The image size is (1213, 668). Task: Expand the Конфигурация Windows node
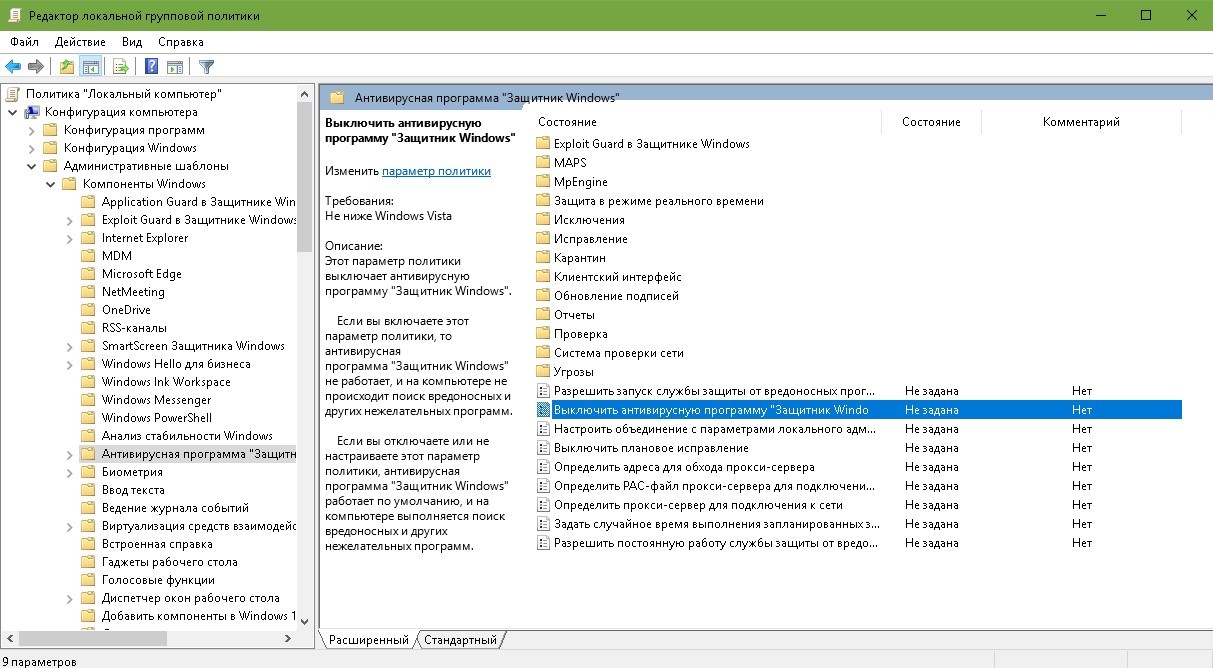click(x=31, y=148)
